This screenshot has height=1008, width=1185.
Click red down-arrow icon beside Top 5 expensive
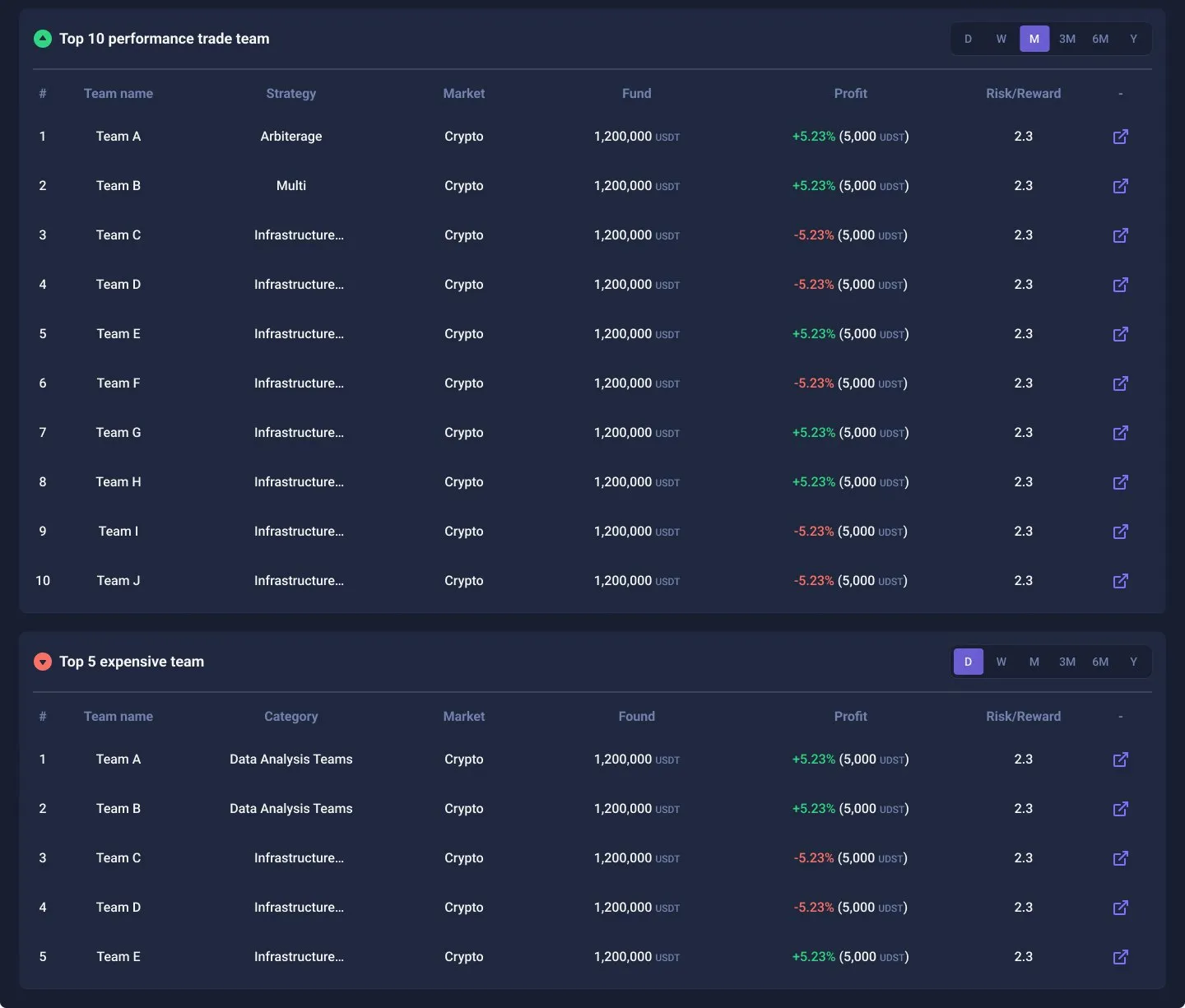coord(43,662)
